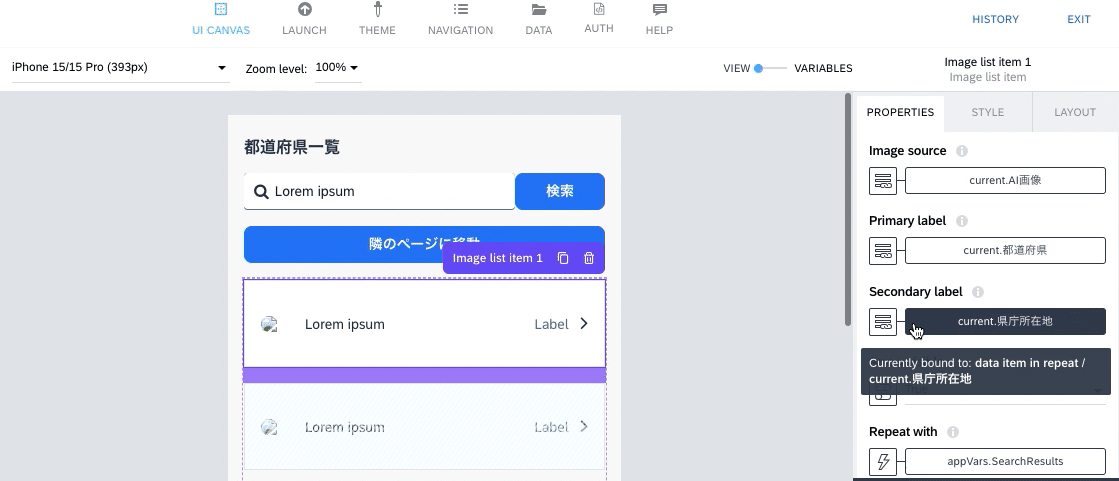Image resolution: width=1119 pixels, height=481 pixels.
Task: Click the Image source info icon
Action: (x=961, y=151)
